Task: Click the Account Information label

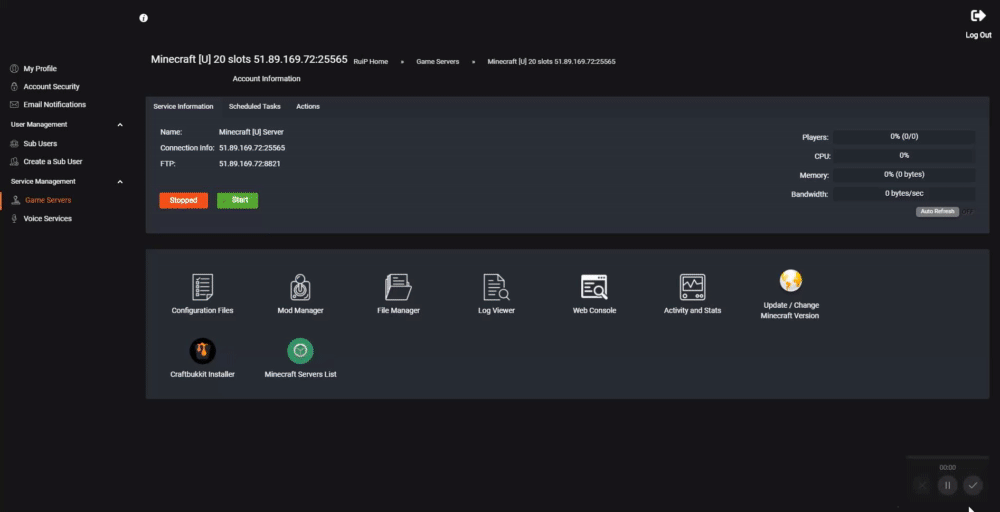Action: tap(266, 79)
